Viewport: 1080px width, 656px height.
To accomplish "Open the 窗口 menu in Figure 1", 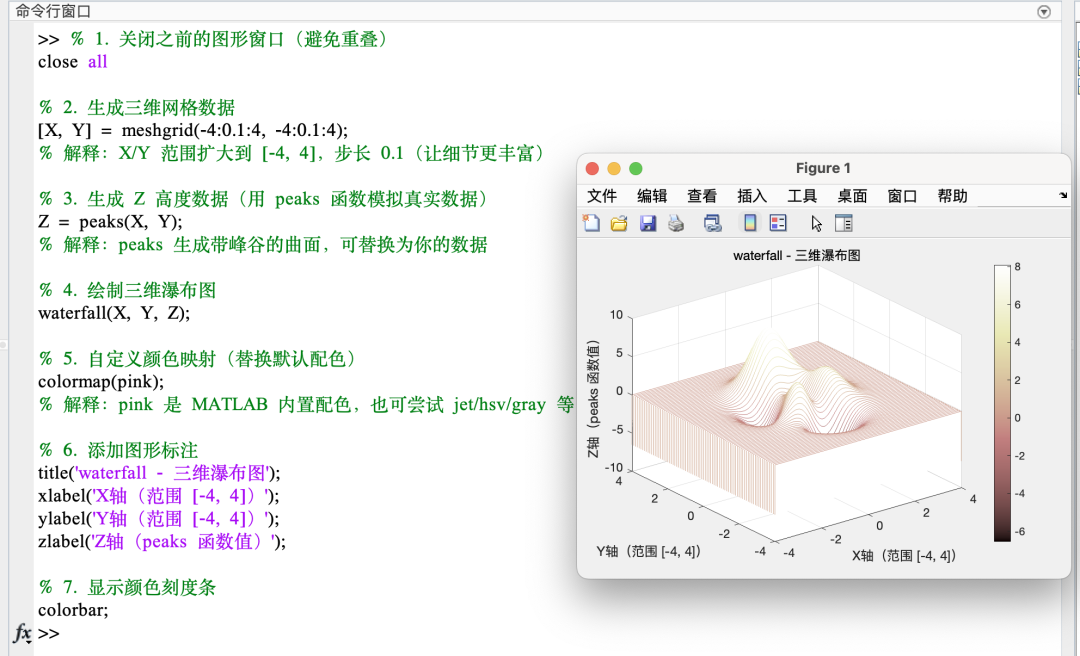I will (x=902, y=196).
